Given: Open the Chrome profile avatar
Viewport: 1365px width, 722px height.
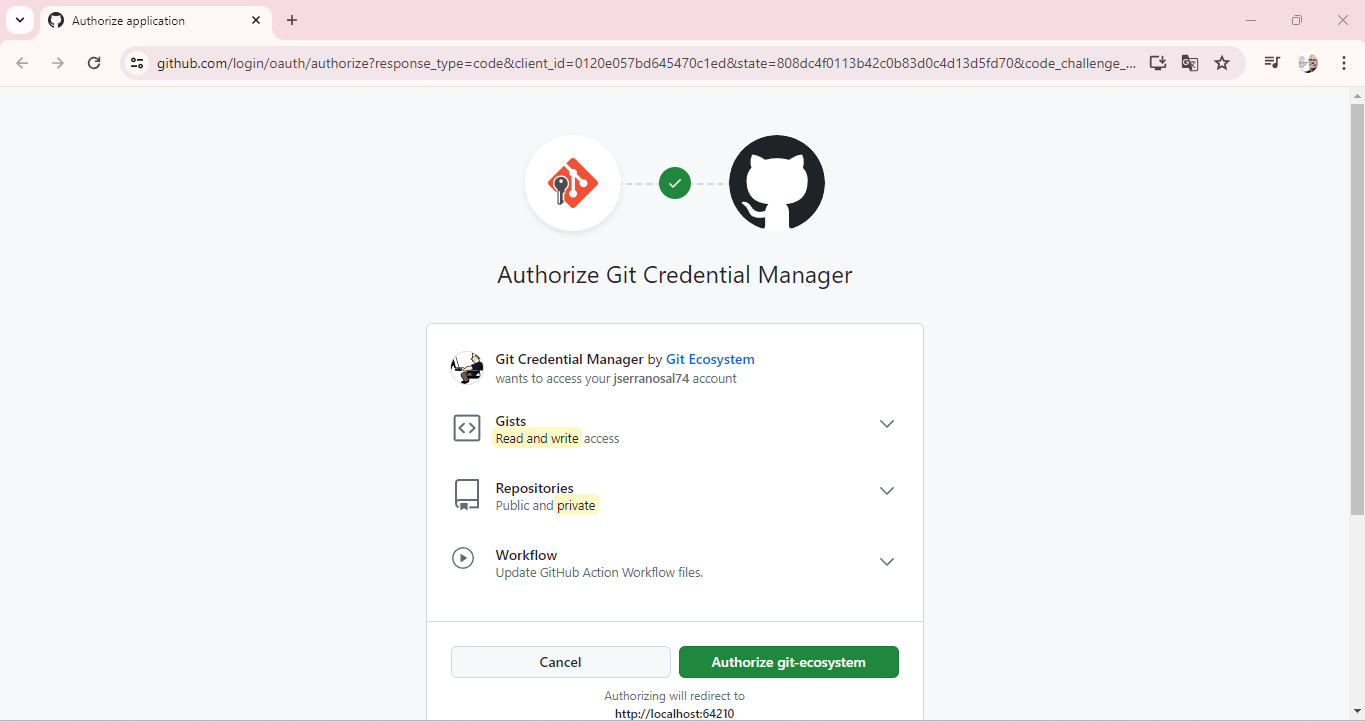Looking at the screenshot, I should tap(1308, 63).
